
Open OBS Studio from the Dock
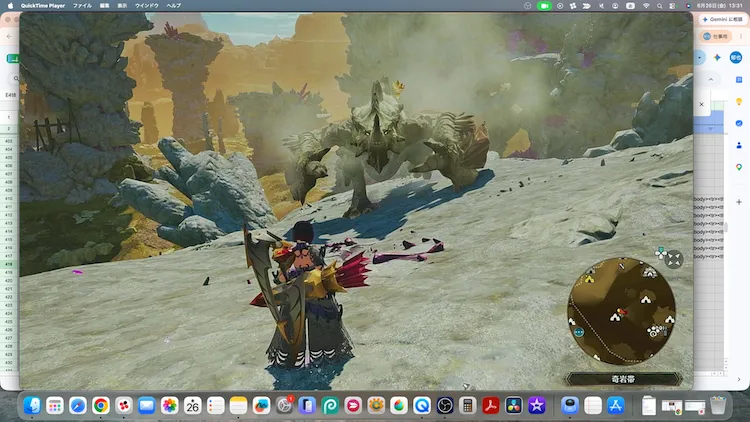(x=445, y=406)
